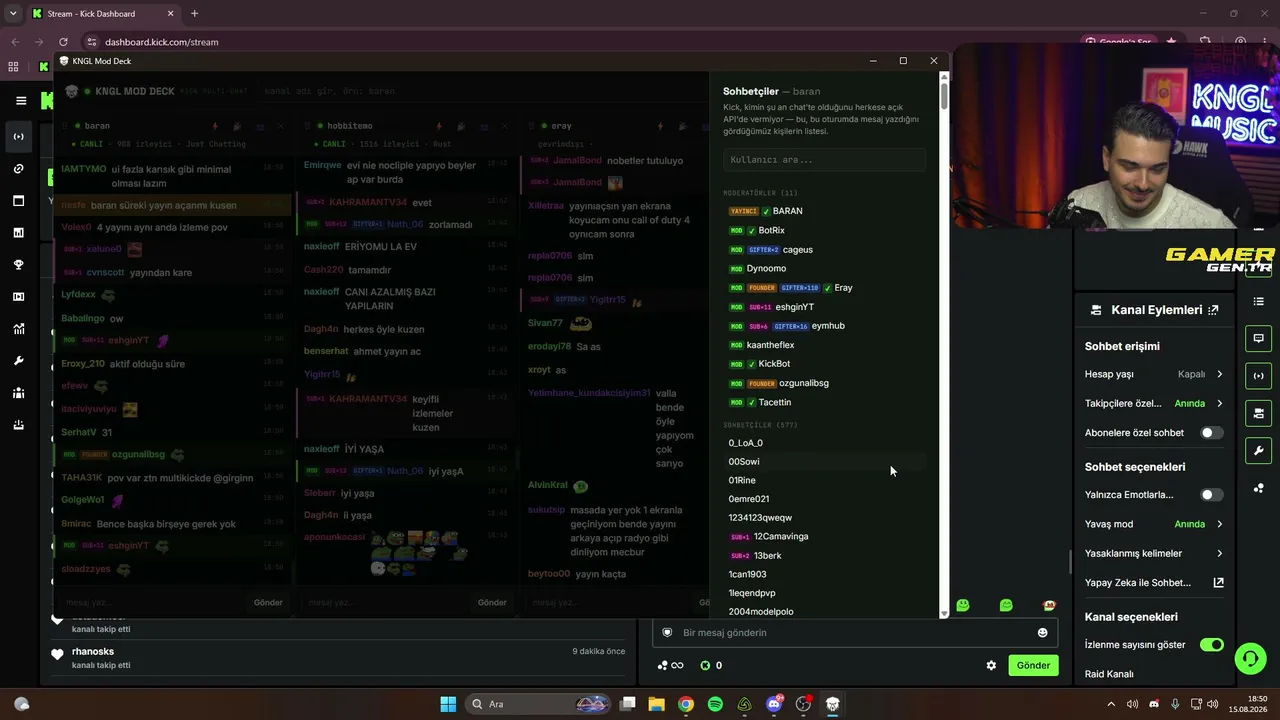This screenshot has width=1280, height=720.
Task: Open the chat panel icon in right rail
Action: [1258, 338]
